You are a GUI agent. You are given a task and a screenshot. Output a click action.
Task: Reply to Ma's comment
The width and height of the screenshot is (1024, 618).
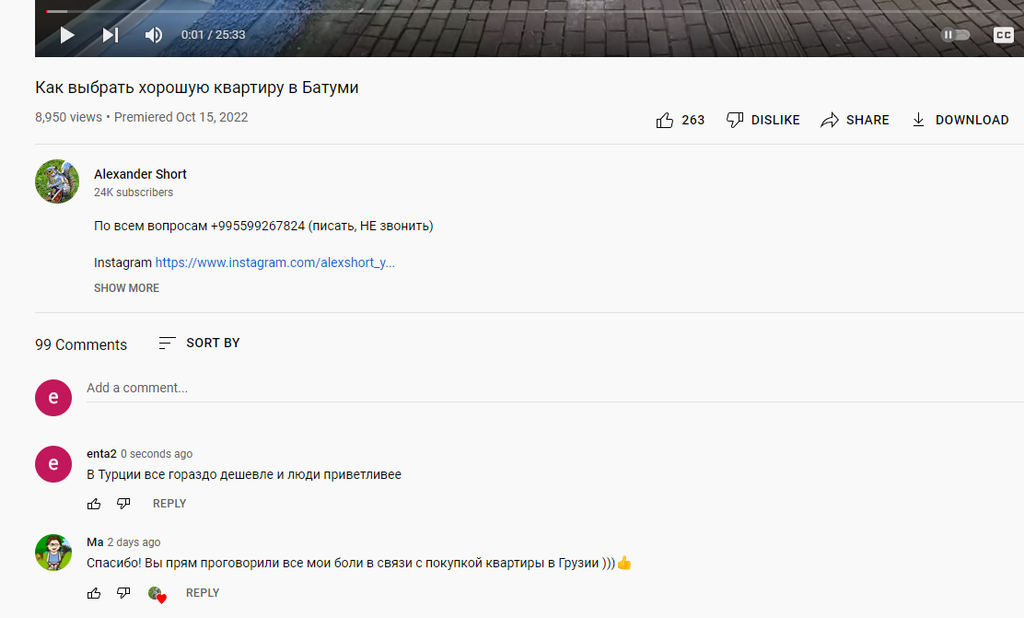[x=202, y=593]
